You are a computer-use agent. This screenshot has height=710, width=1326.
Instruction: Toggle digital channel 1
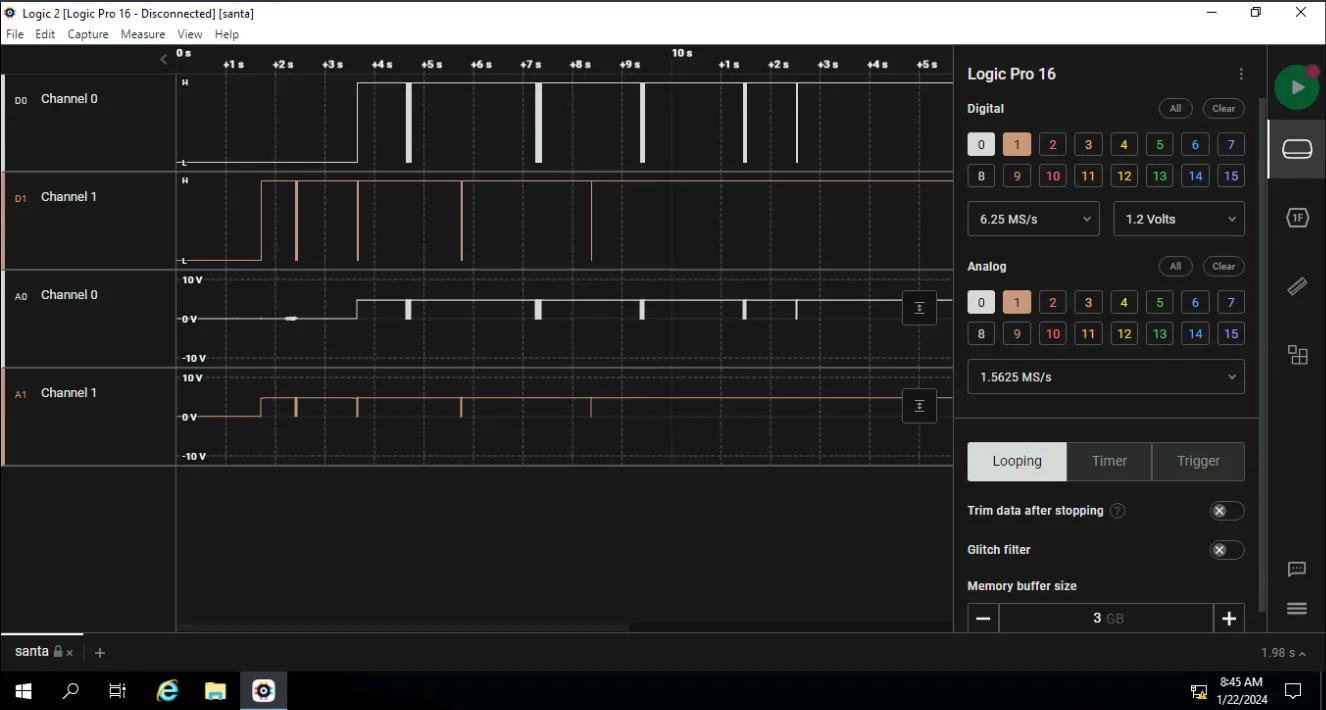pyautogui.click(x=1016, y=145)
